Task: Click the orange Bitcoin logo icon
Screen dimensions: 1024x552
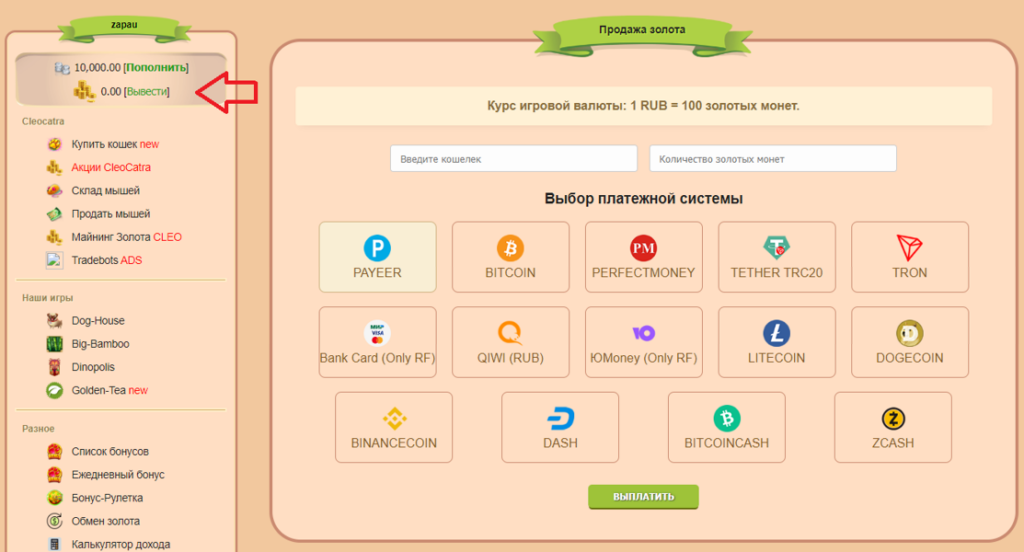Action: coord(510,248)
